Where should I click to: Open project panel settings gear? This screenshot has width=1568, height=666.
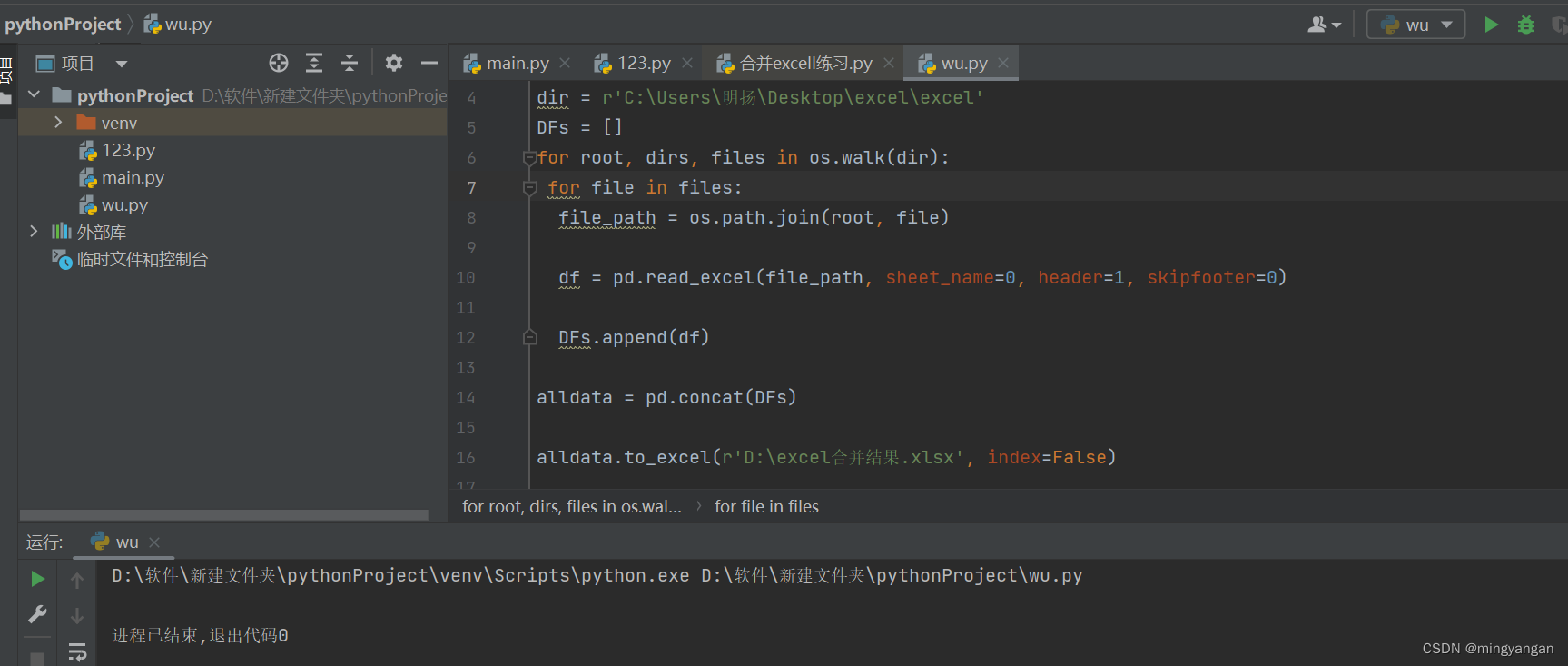click(393, 63)
